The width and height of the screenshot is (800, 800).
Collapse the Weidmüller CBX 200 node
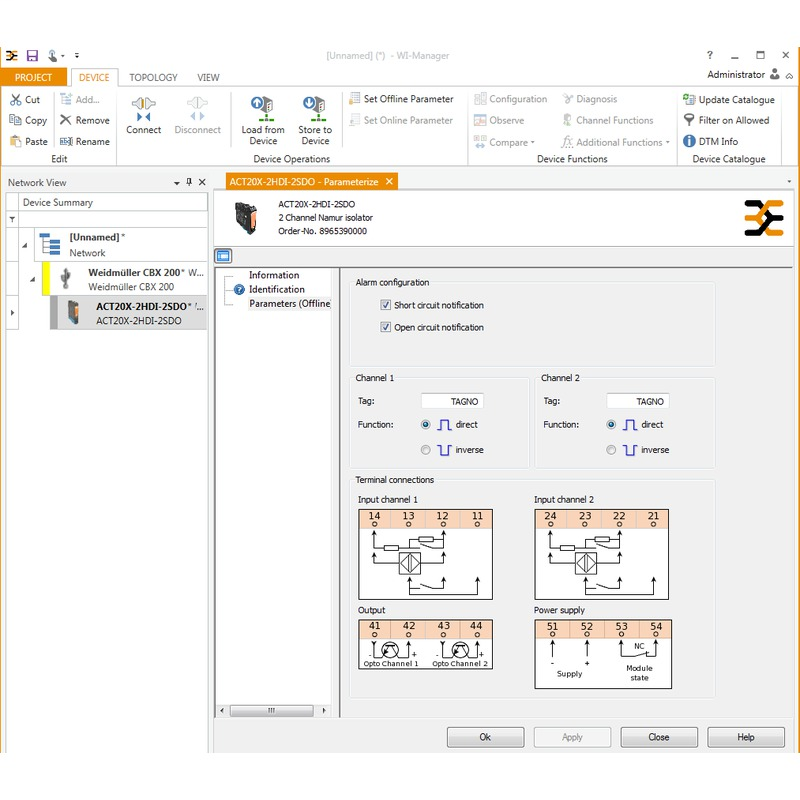tap(32, 279)
